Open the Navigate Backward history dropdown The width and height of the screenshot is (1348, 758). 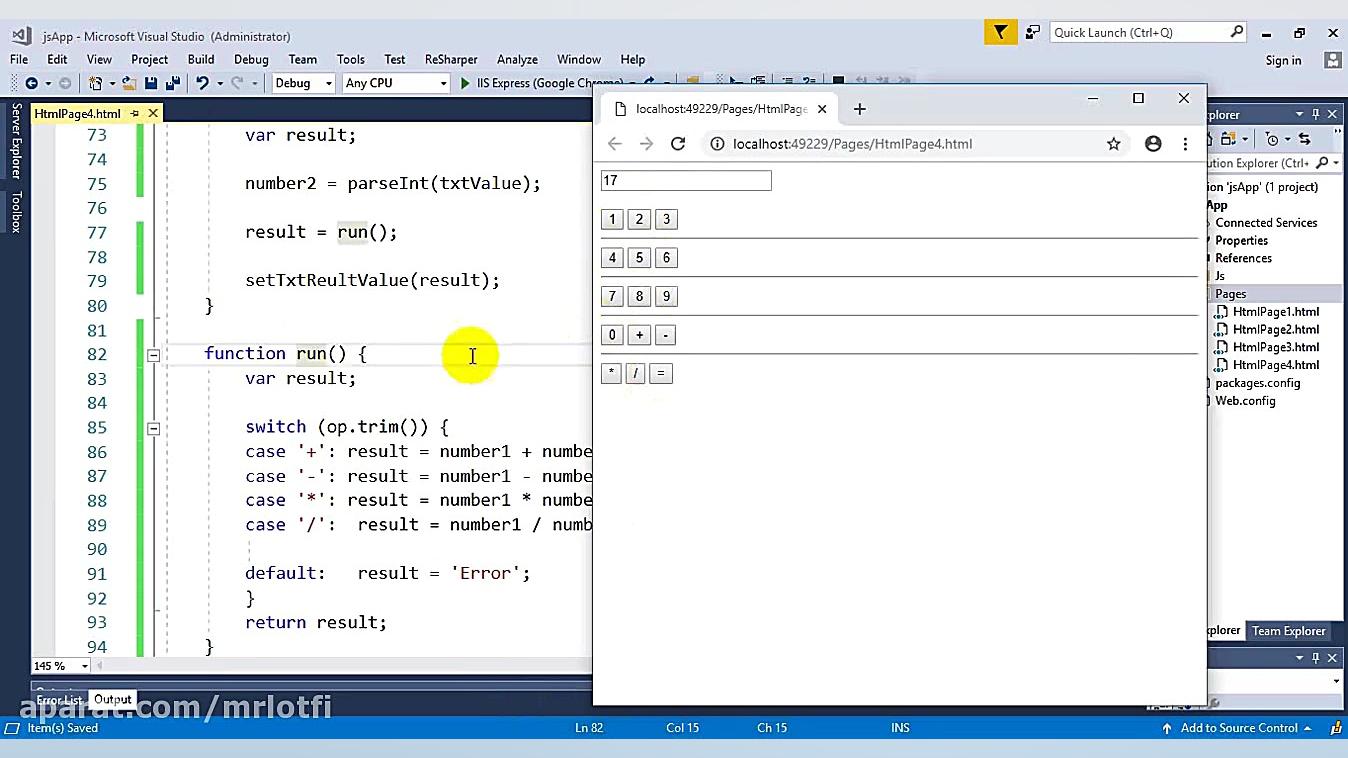(x=47, y=83)
